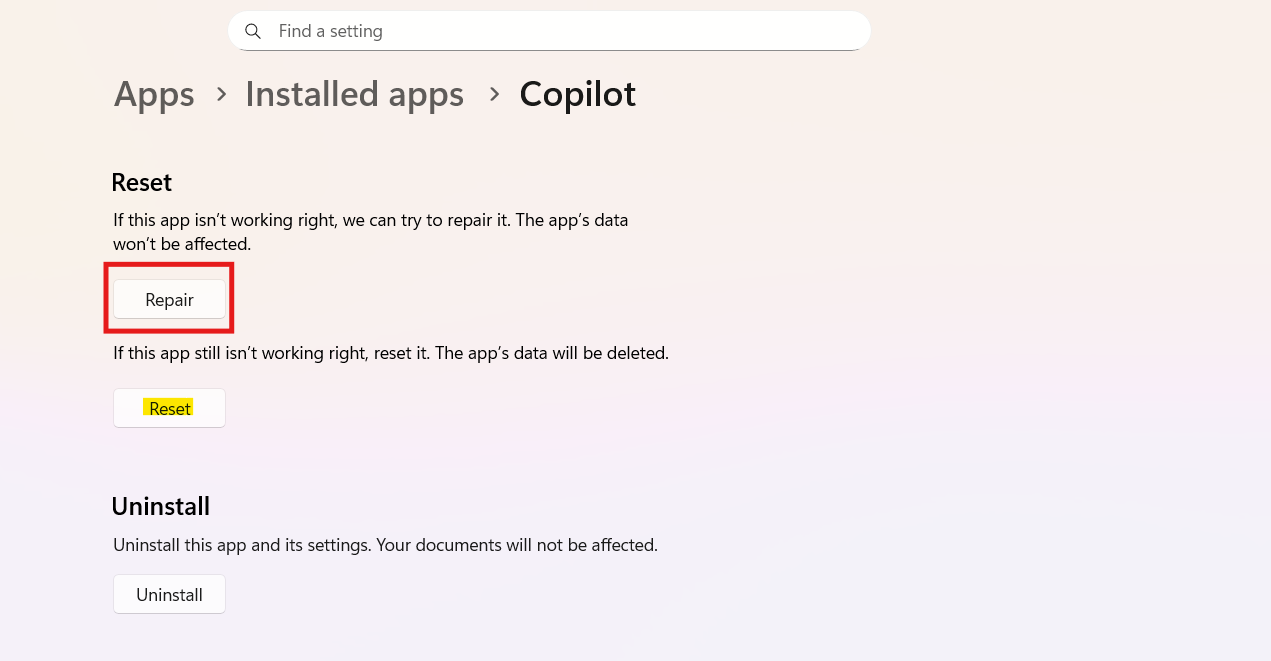Click Reset to delete the app's data
The width and height of the screenshot is (1271, 661).
pyautogui.click(x=169, y=407)
